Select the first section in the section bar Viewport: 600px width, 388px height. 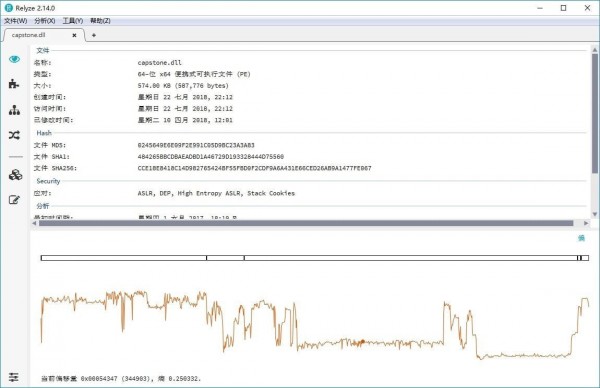124,258
